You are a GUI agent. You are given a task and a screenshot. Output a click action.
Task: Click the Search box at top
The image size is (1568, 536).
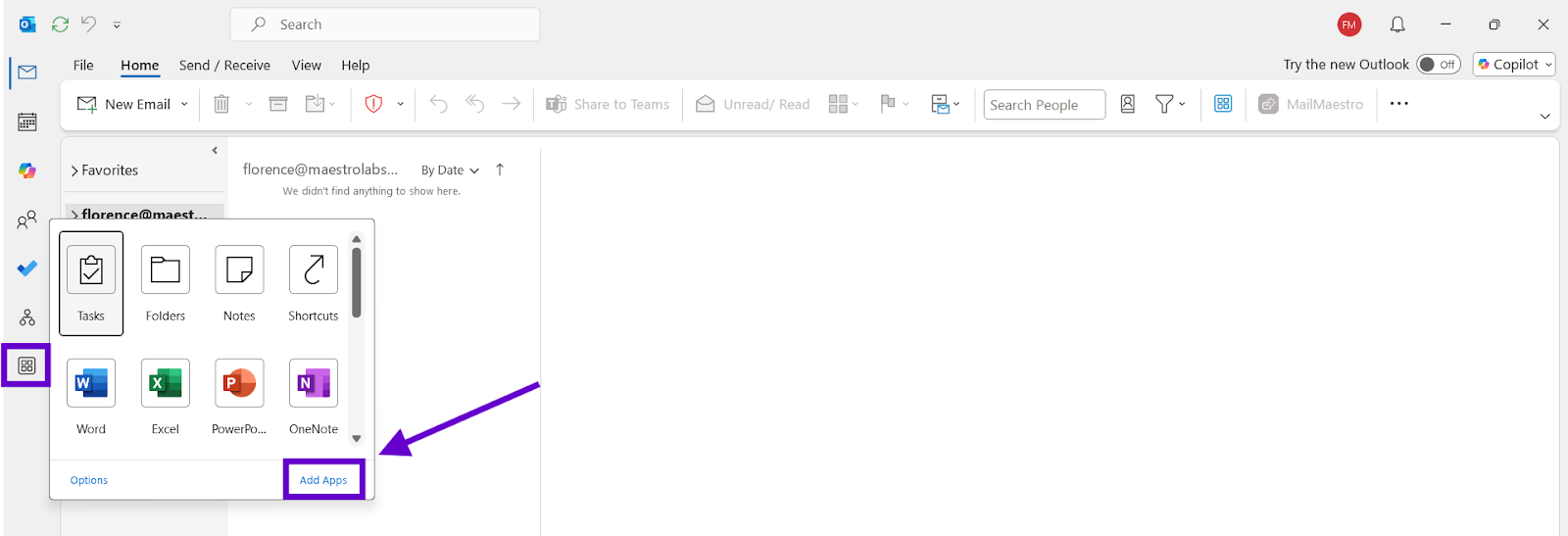[x=385, y=24]
